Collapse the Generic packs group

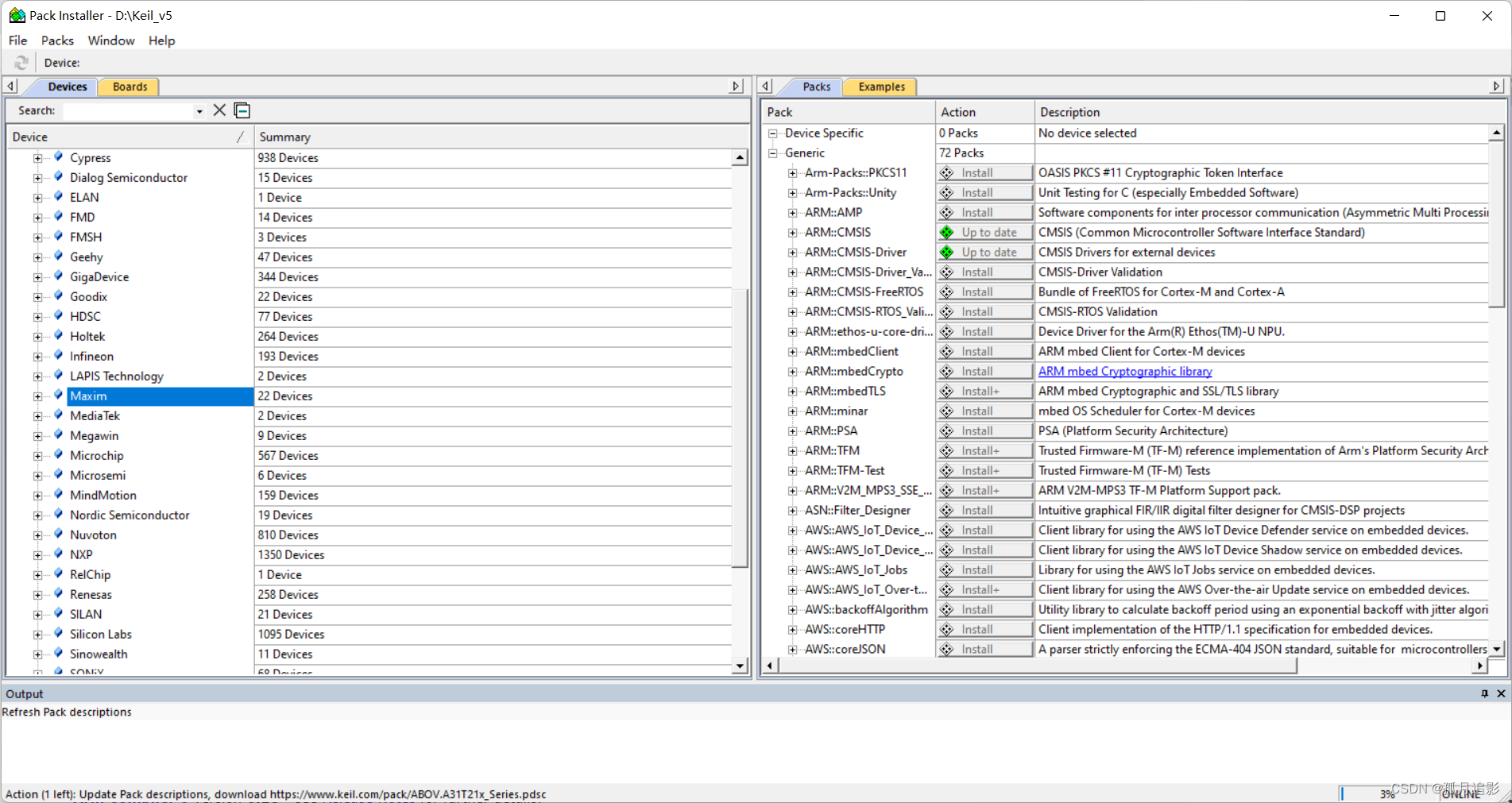772,153
